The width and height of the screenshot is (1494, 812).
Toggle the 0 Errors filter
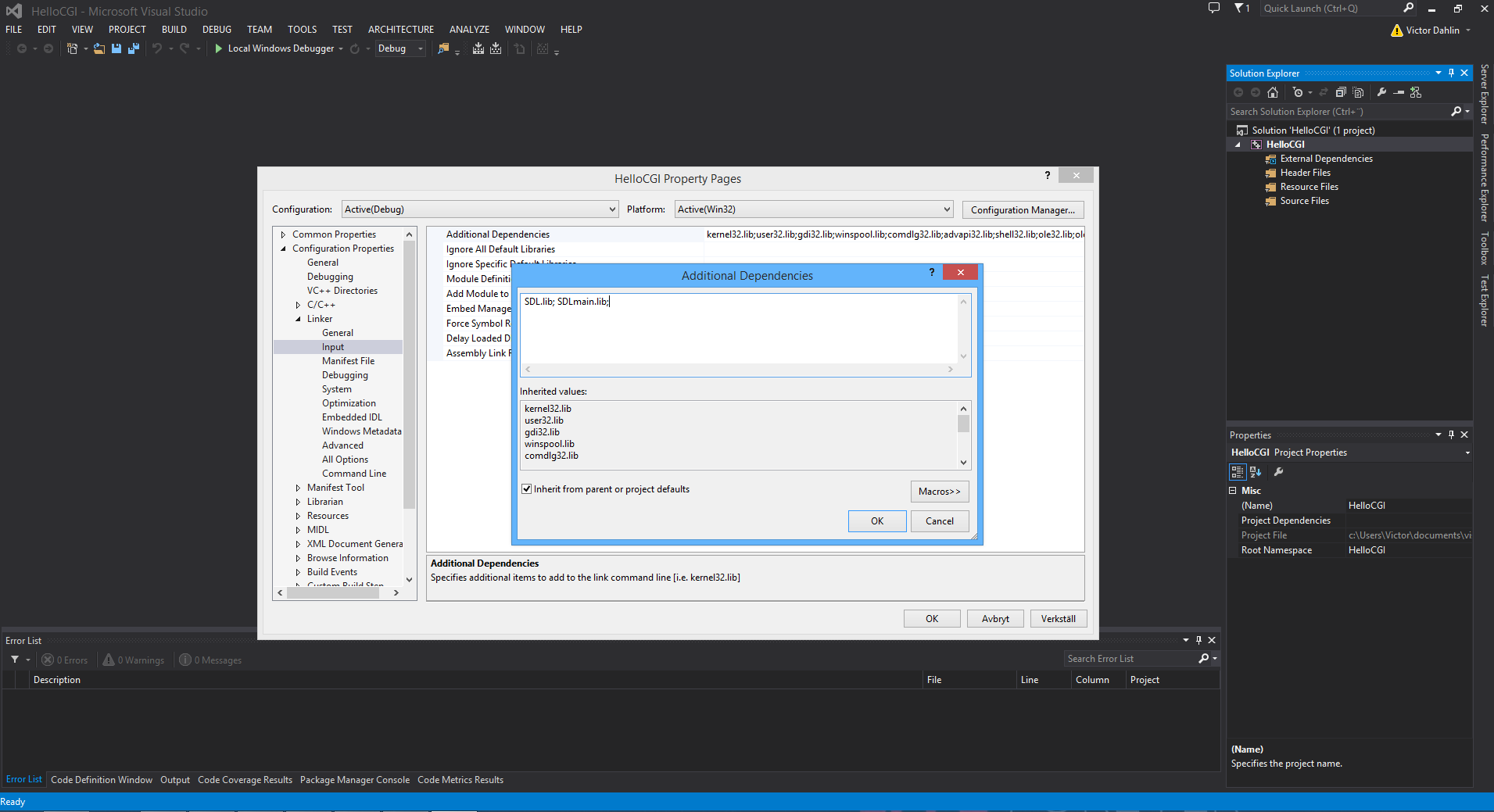65,660
